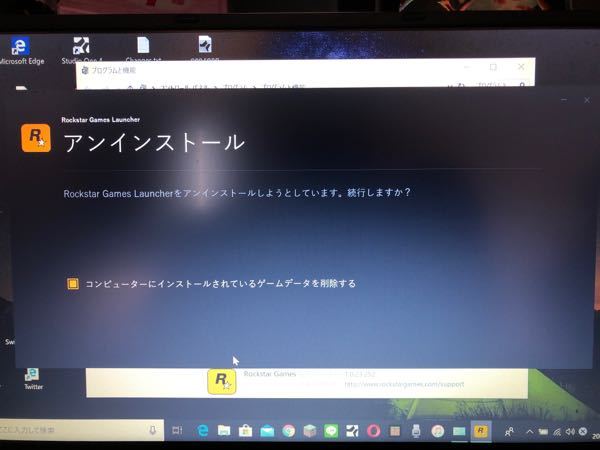Image resolution: width=600 pixels, height=450 pixels.
Task: Open the volume control in system tray
Action: point(570,431)
